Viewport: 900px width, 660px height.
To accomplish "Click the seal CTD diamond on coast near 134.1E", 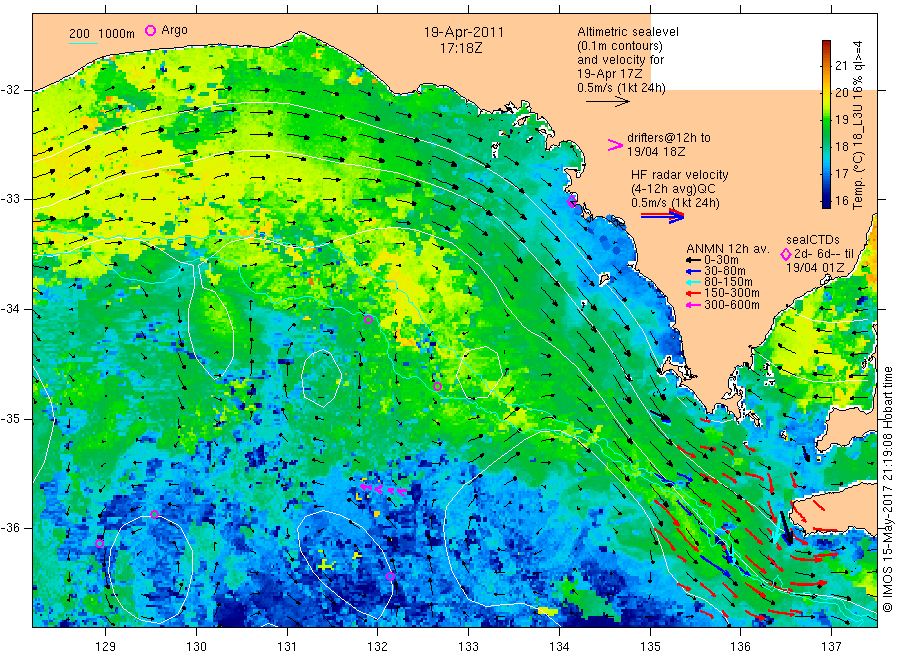I will pos(572,201).
